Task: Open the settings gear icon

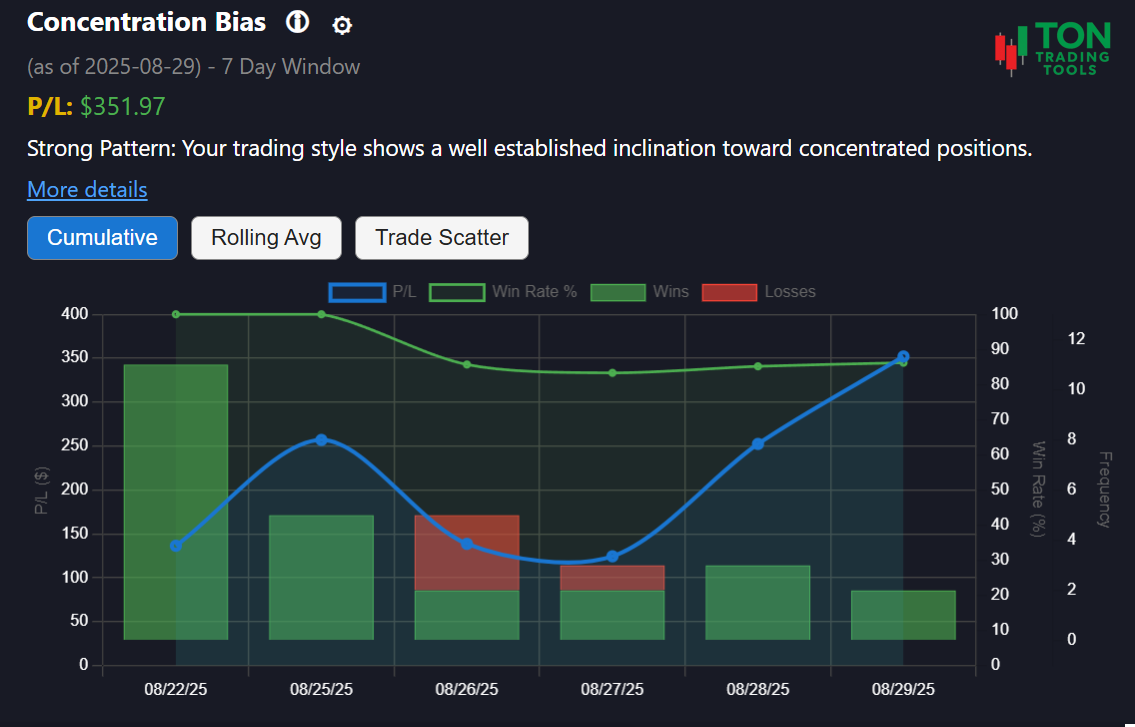Action: pos(341,24)
